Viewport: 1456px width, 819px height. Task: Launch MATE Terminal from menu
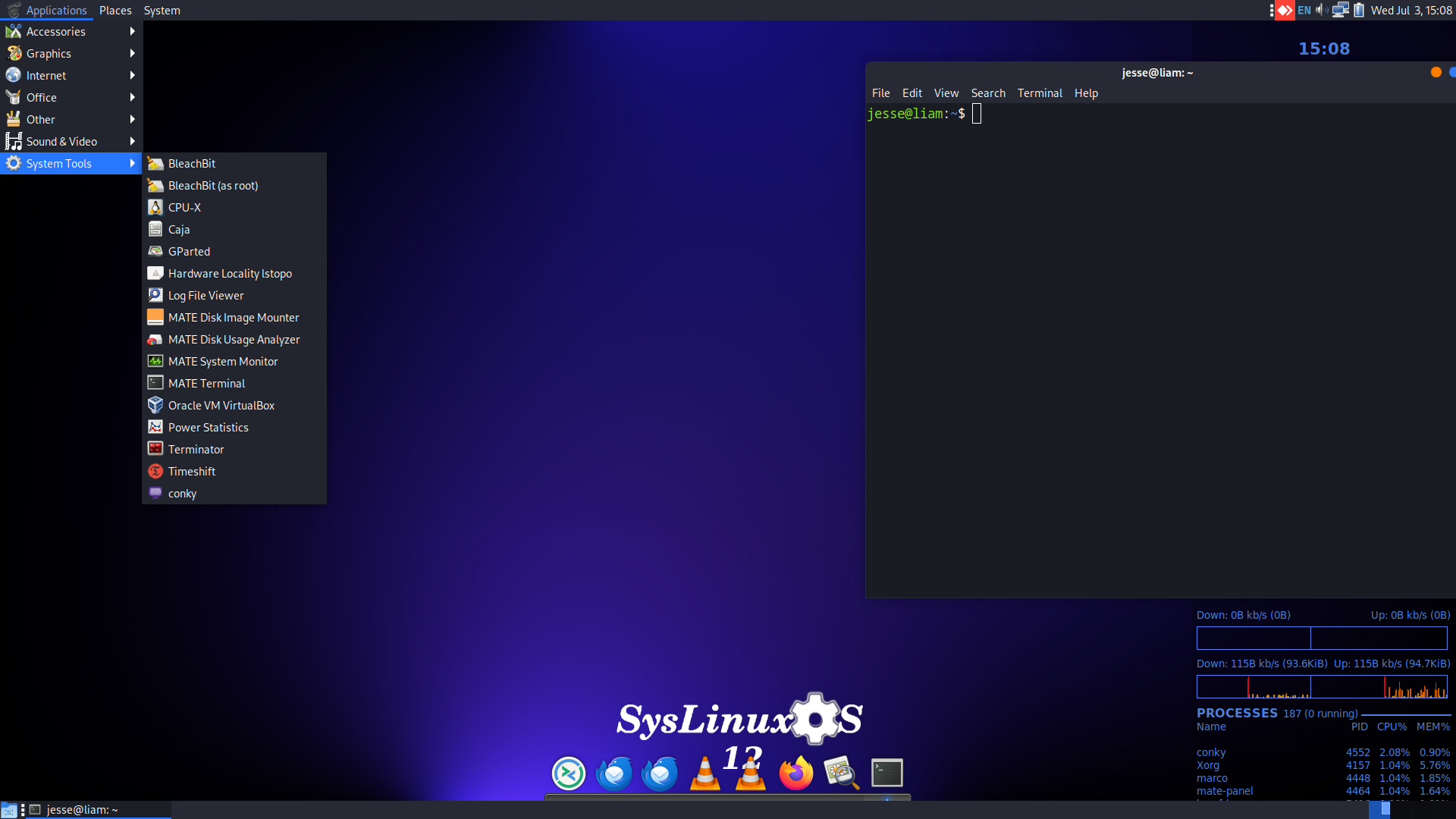click(234, 384)
